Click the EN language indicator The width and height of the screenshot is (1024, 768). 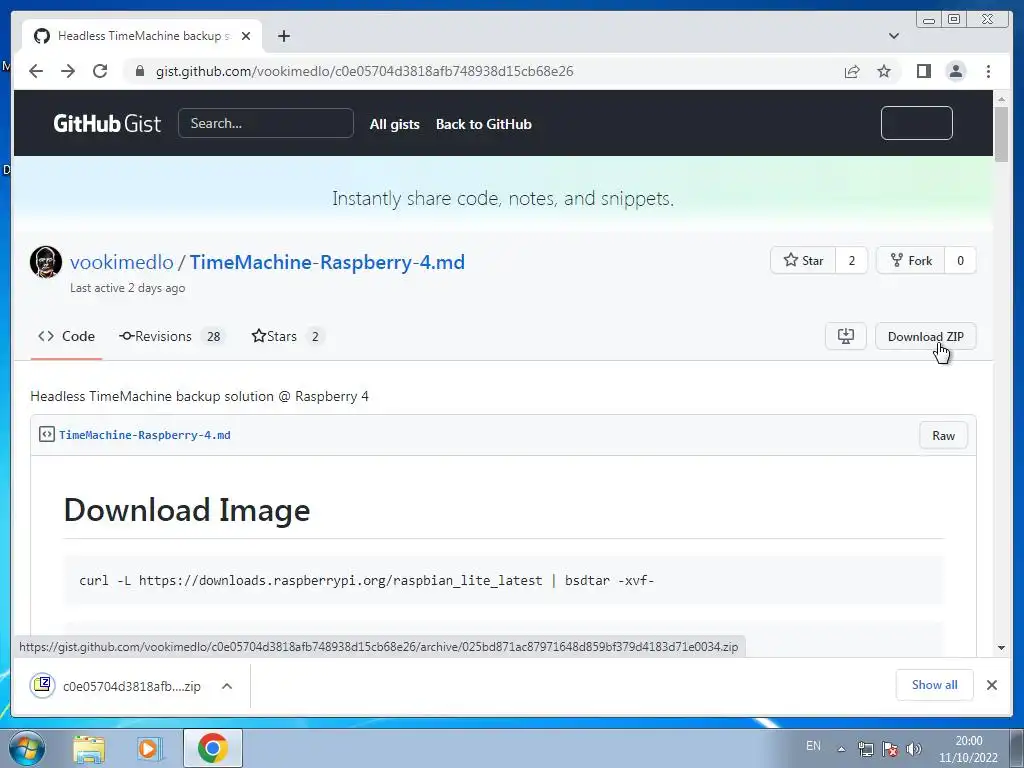click(x=813, y=746)
